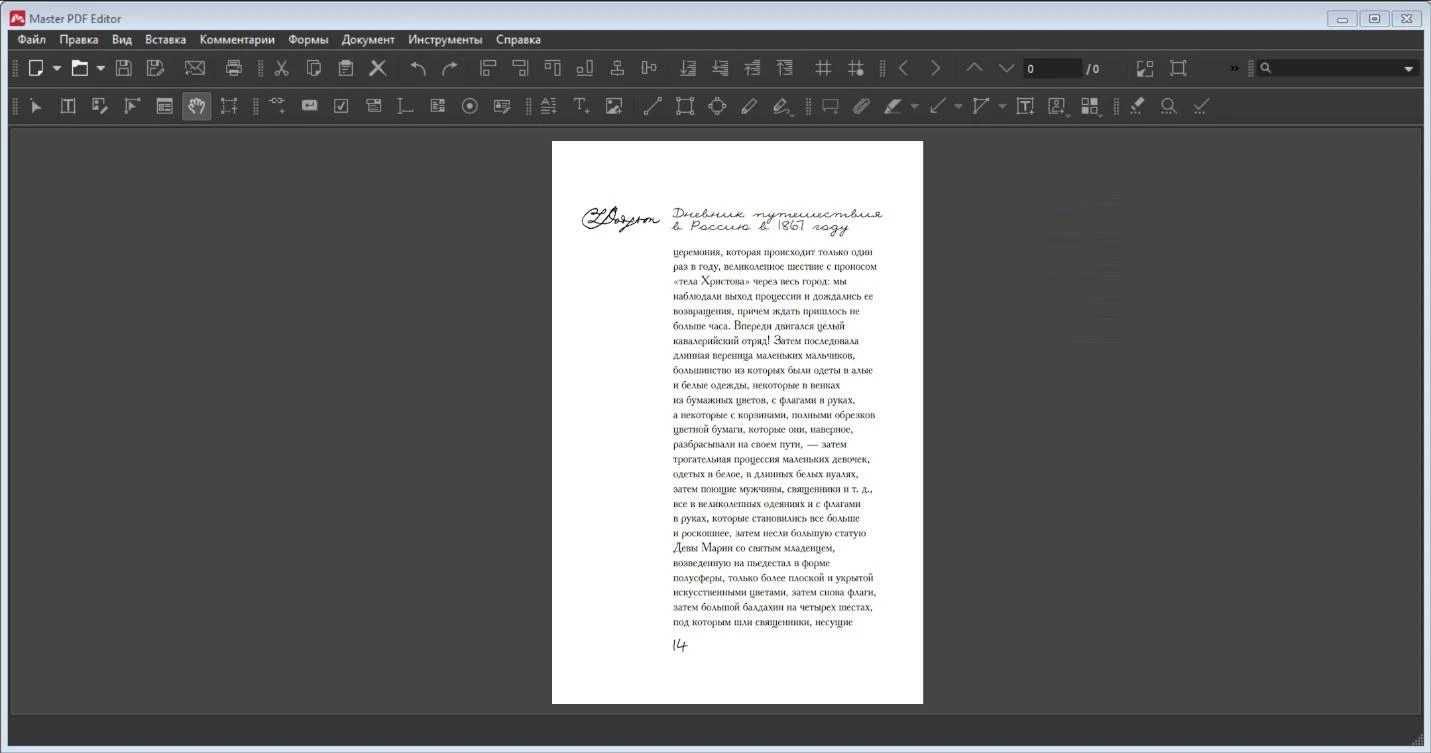Click the magnifier search-in-document icon
The image size is (1431, 753).
(1169, 106)
